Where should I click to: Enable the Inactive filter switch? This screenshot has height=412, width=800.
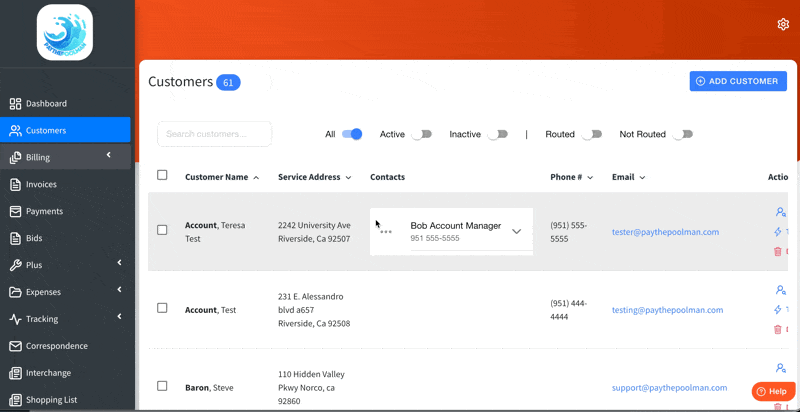pos(497,134)
